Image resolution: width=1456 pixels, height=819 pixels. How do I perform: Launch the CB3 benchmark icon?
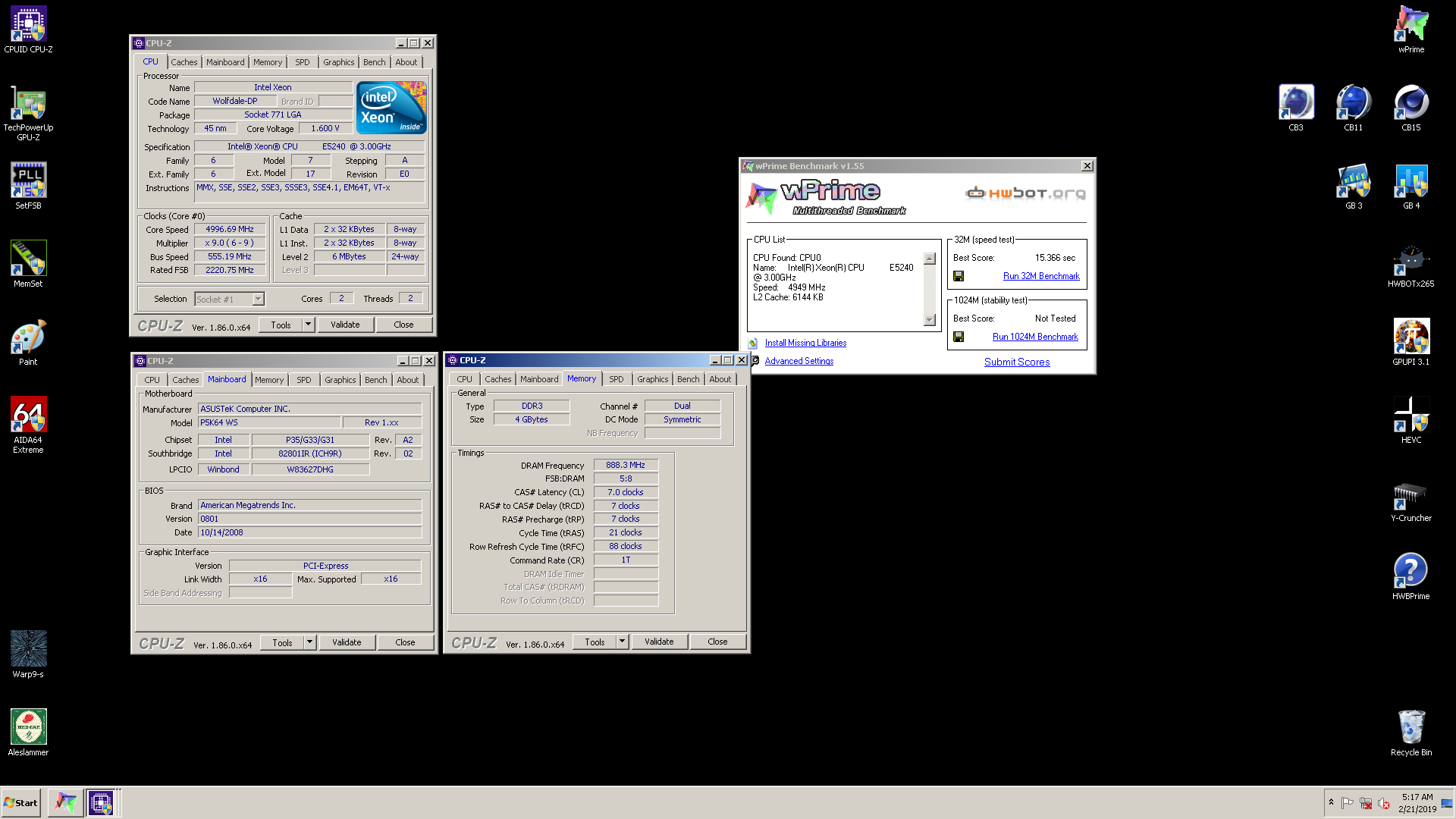pyautogui.click(x=1296, y=108)
